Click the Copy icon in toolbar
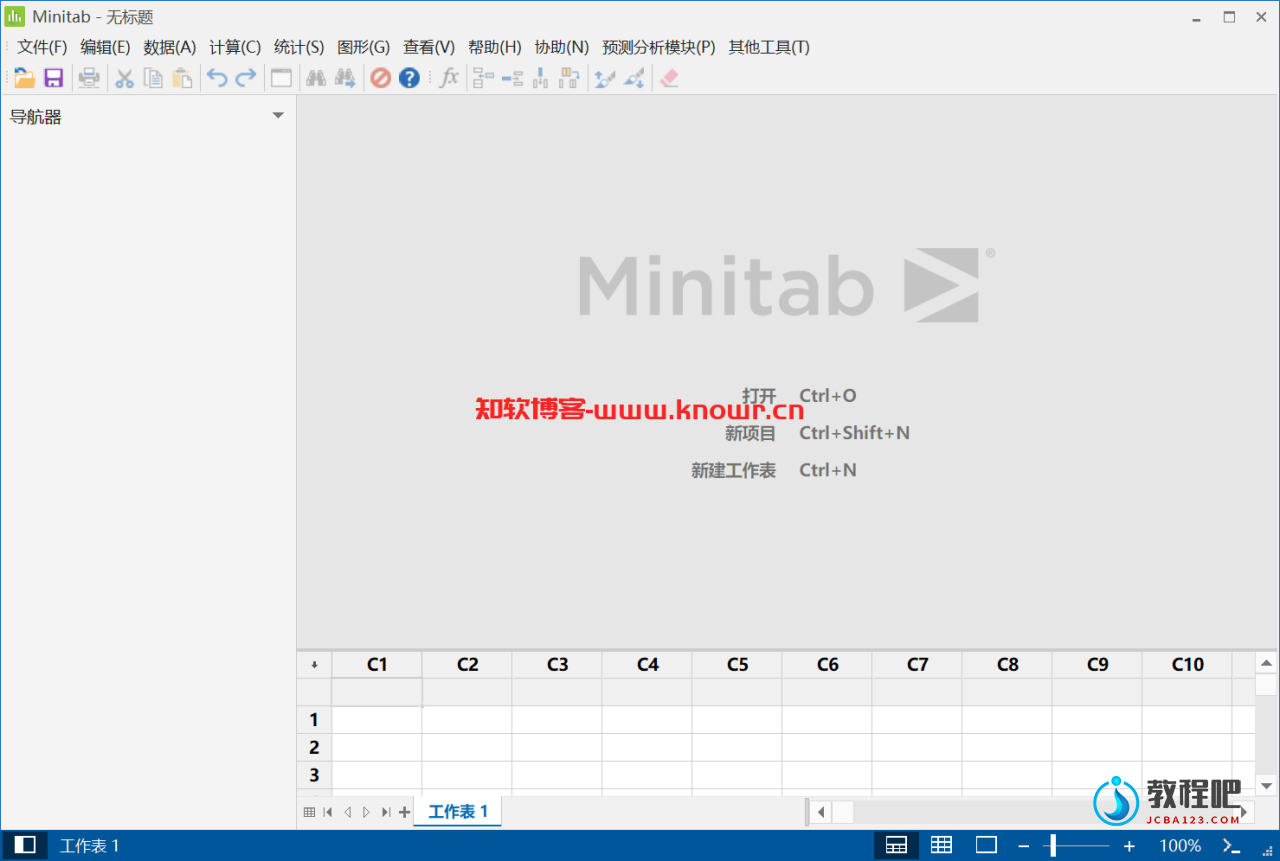 click(153, 78)
